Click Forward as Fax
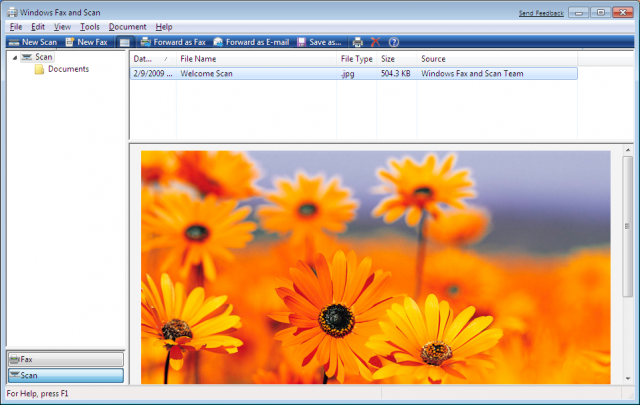Screen dimensions: 640x405 (173, 42)
